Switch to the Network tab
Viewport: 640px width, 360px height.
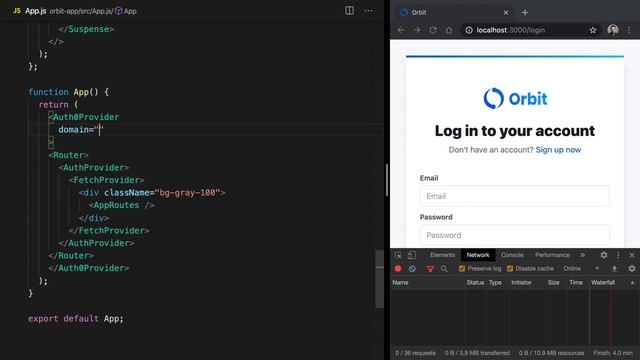point(478,255)
